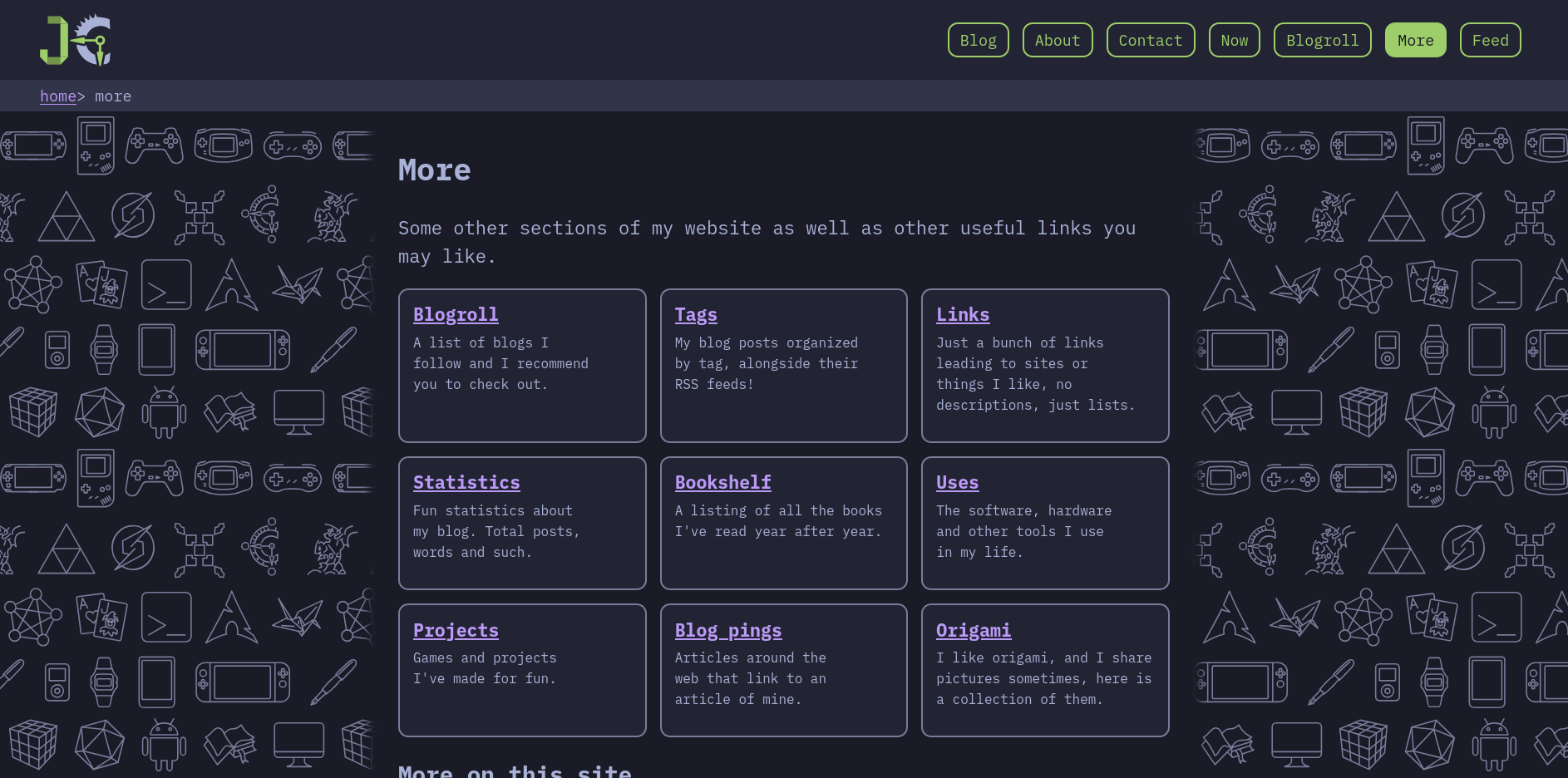Open the Contact nav button
Viewport: 1568px width, 778px height.
pos(1150,40)
